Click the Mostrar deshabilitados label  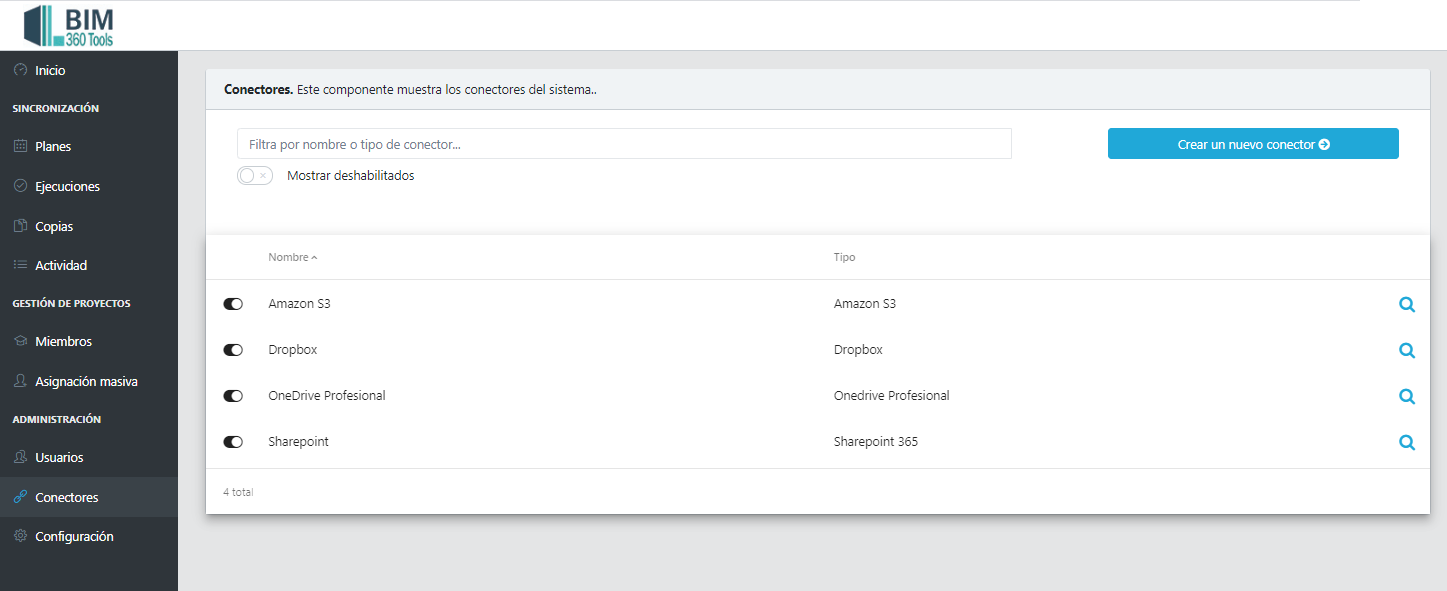350,175
